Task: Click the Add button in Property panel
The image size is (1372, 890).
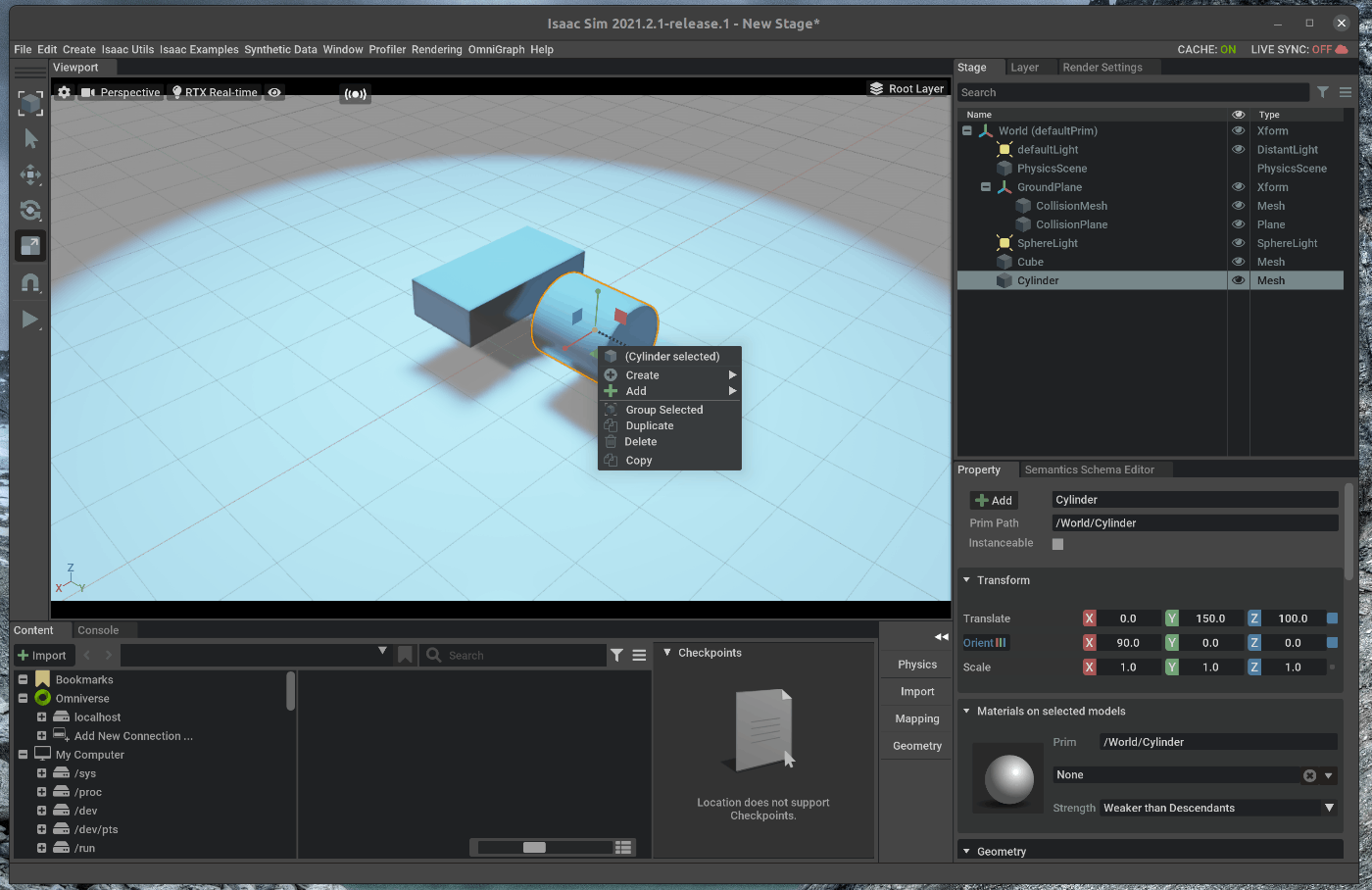Action: [x=994, y=500]
